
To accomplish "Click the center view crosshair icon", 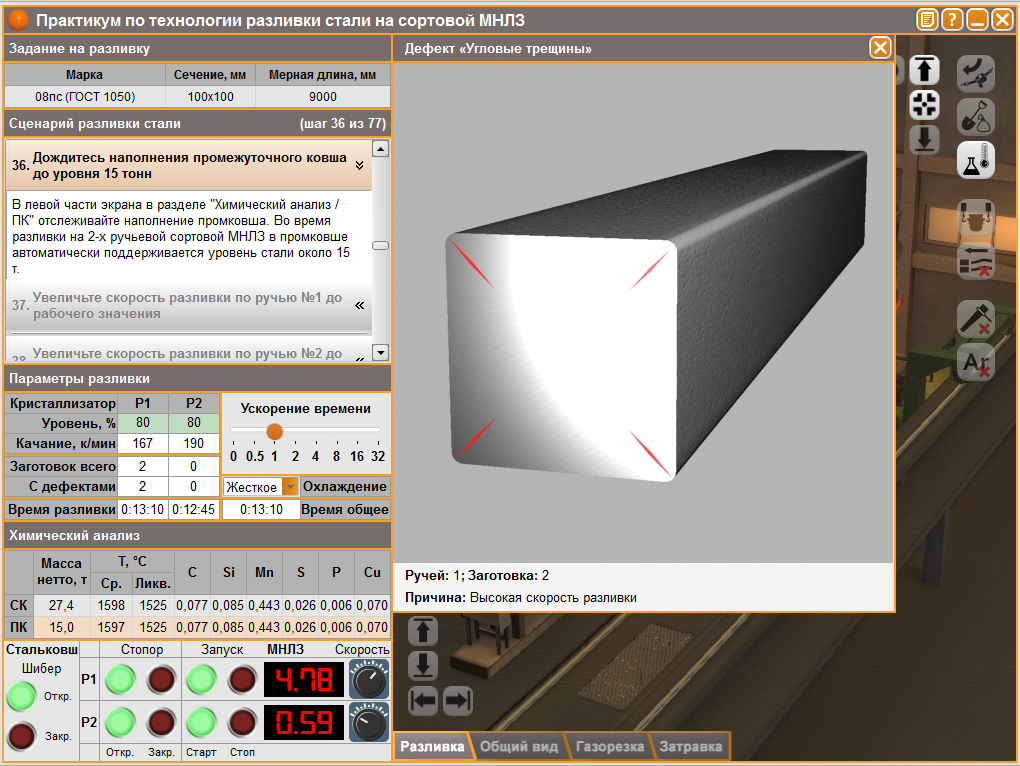I will coord(924,104).
